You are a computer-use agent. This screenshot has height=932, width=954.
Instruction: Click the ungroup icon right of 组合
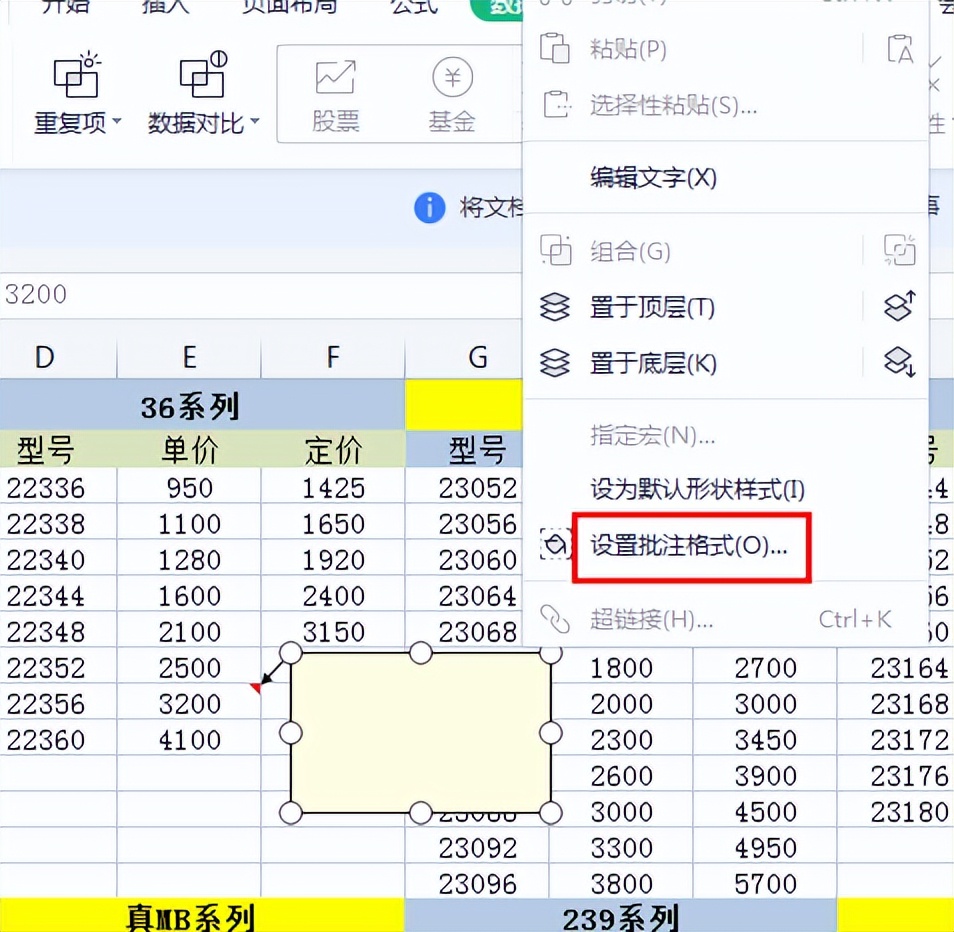[900, 250]
